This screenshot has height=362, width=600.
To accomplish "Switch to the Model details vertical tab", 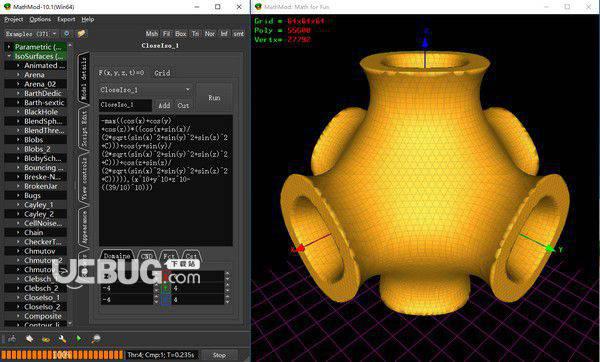I will (84, 78).
